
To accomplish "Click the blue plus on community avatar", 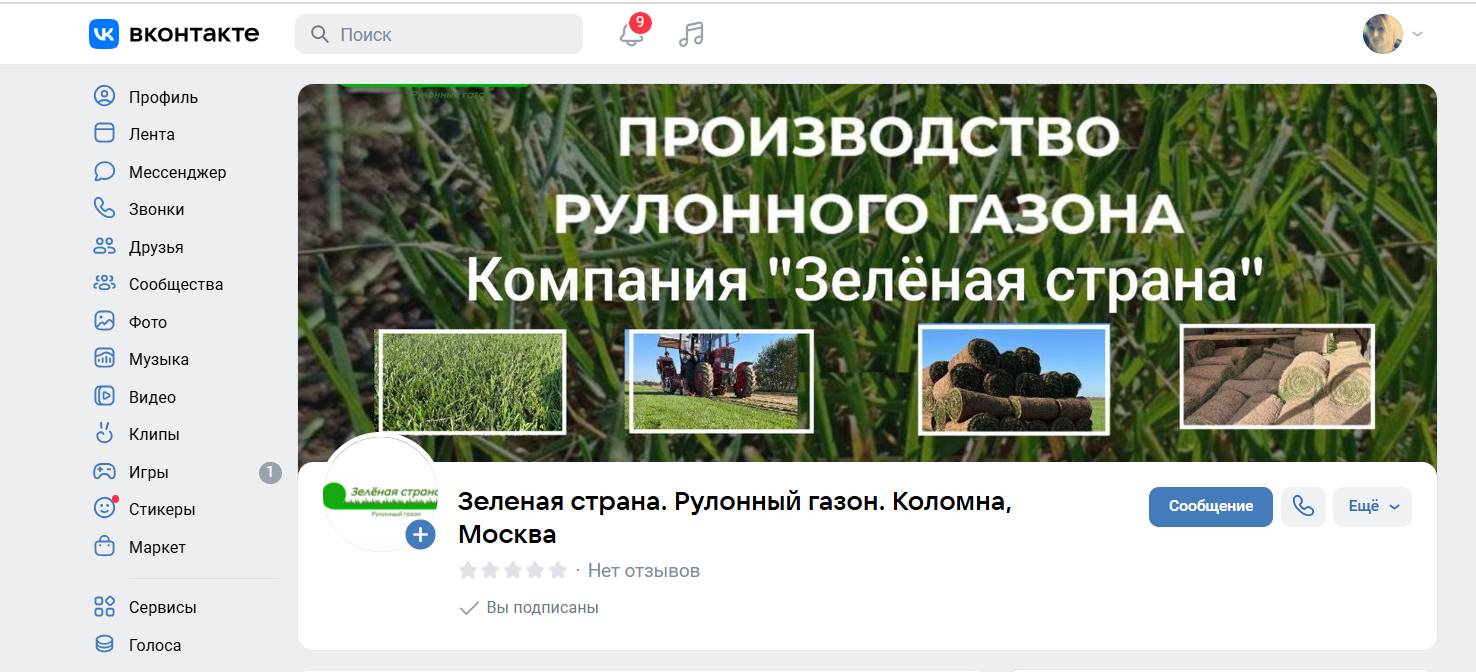I will 421,535.
